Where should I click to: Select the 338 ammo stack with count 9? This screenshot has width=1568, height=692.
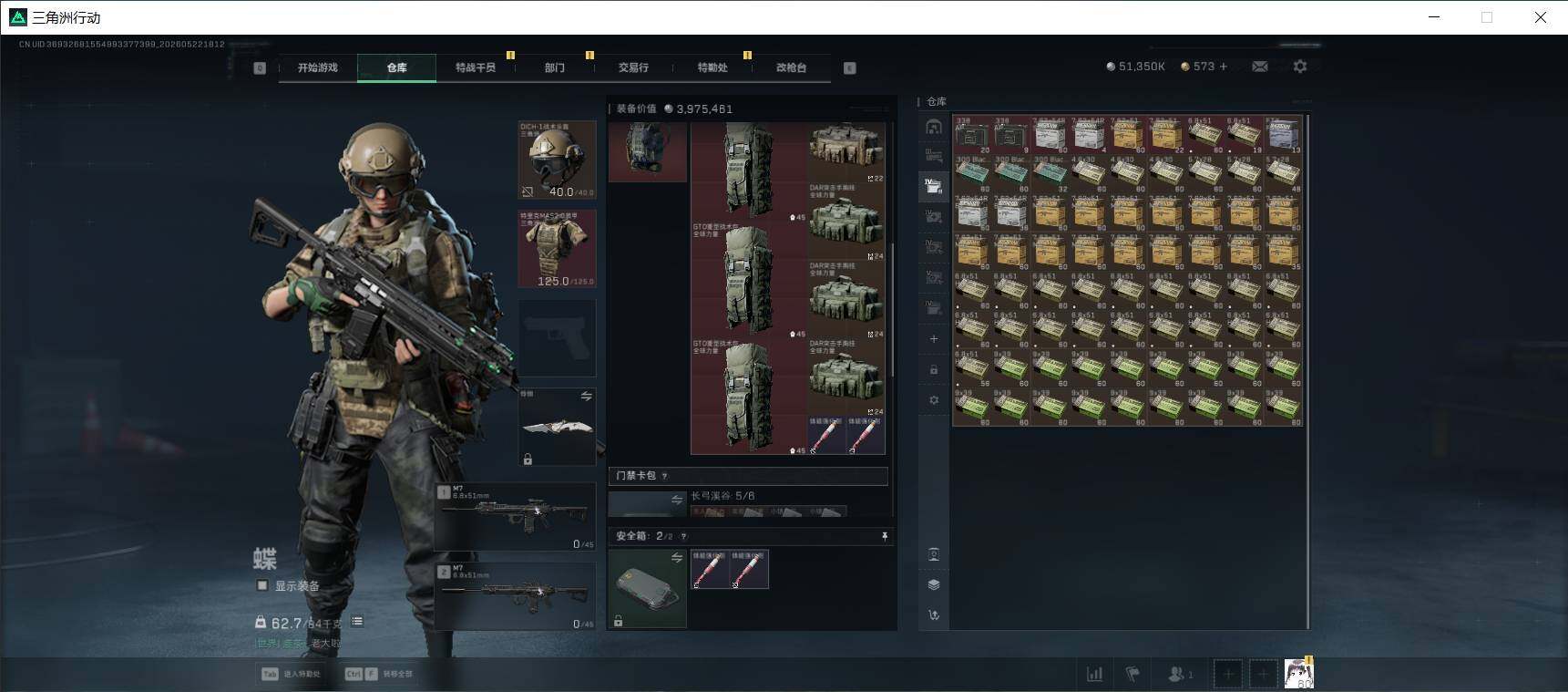point(1011,135)
